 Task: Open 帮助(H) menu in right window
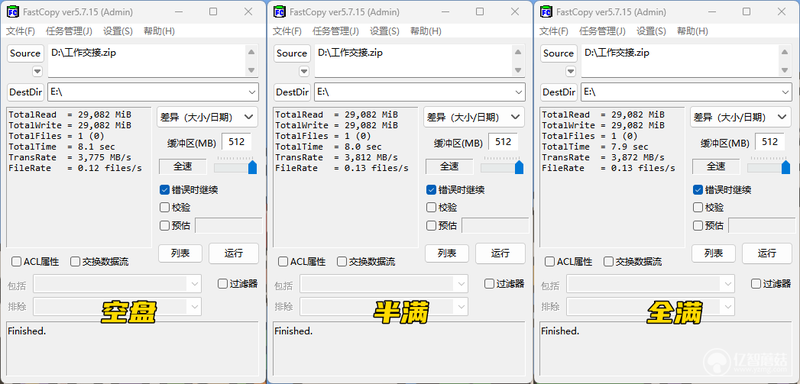(692, 31)
